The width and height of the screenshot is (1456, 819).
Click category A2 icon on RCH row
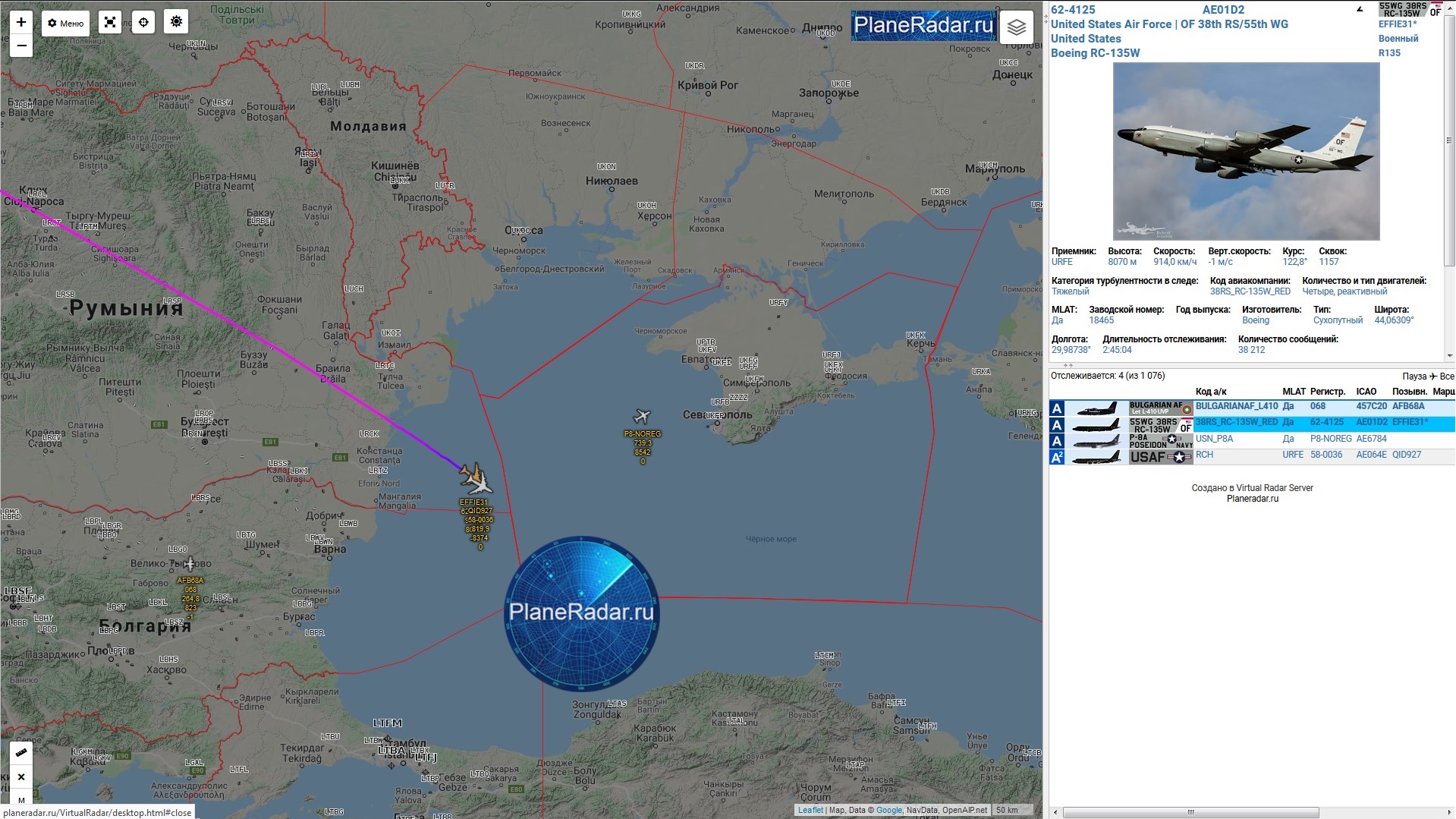[1057, 457]
